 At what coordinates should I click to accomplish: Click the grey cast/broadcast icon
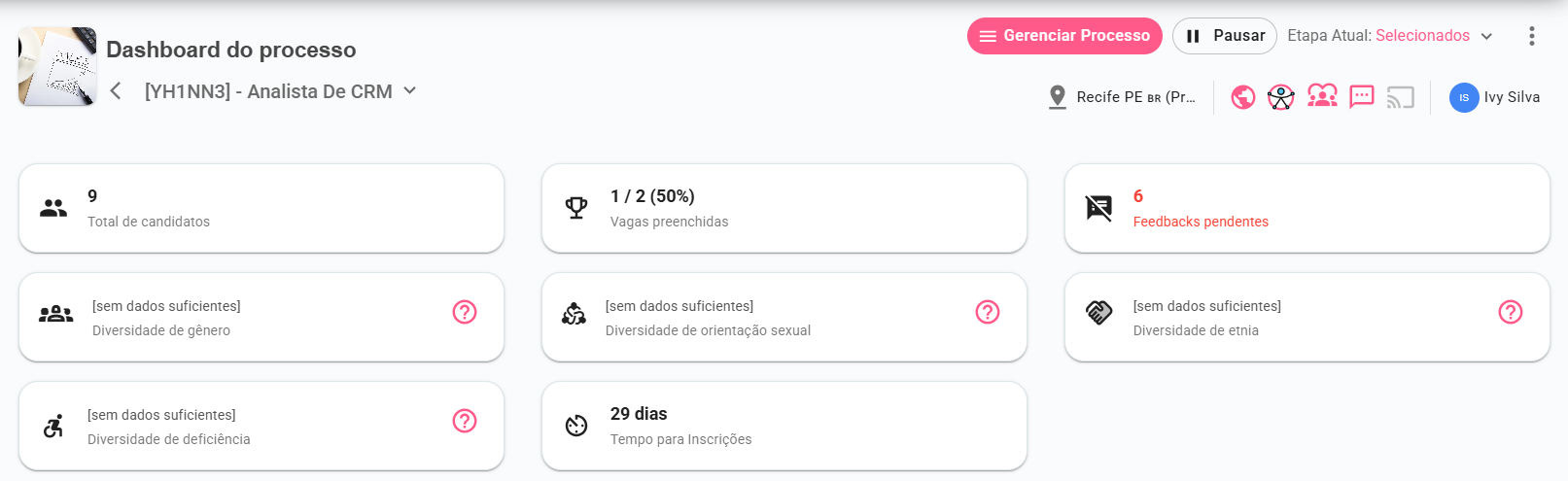click(x=1400, y=97)
